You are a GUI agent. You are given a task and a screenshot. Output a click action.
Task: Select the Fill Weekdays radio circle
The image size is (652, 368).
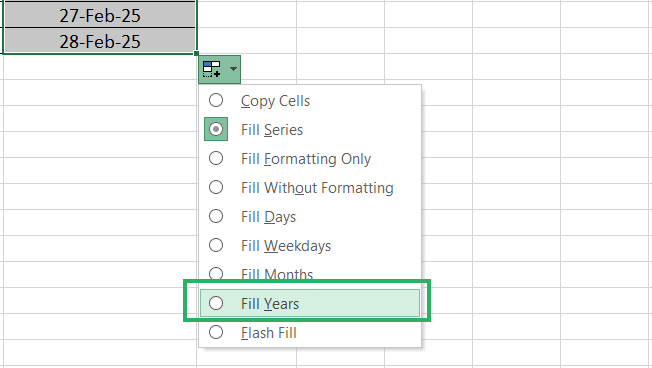(x=216, y=245)
